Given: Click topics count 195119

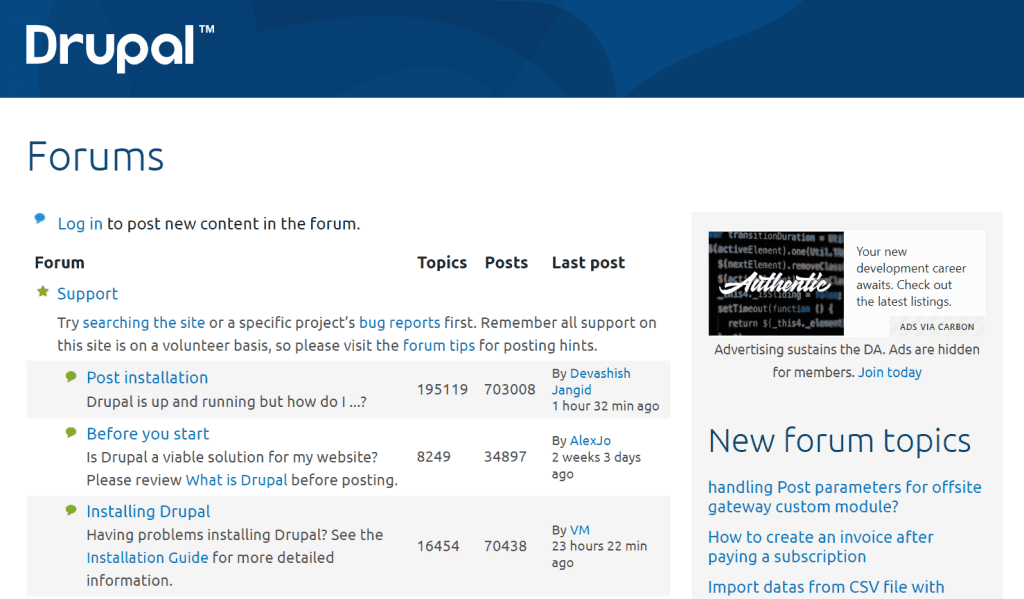Looking at the screenshot, I should pos(443,389).
